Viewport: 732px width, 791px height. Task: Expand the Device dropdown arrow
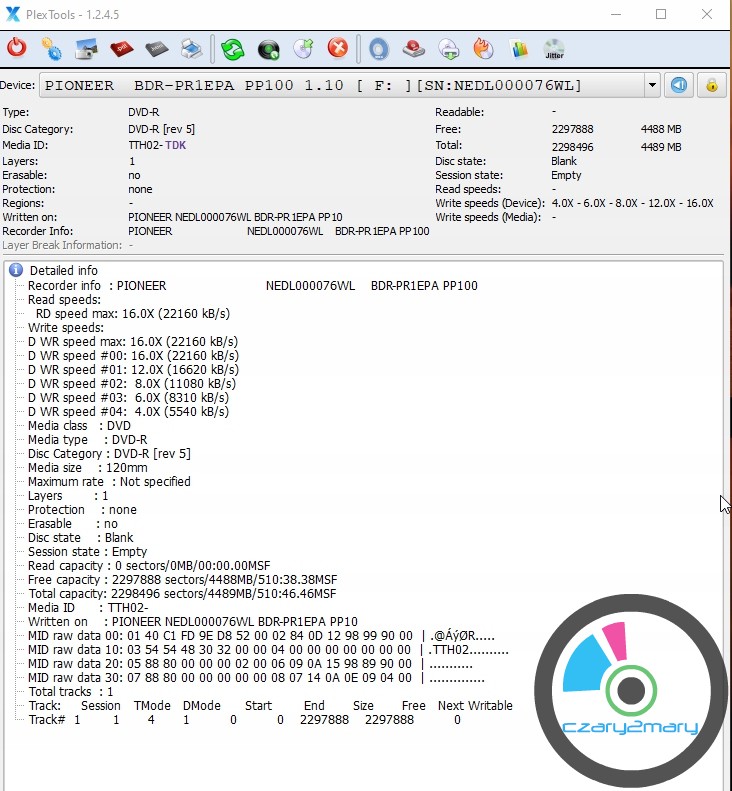pyautogui.click(x=652, y=85)
